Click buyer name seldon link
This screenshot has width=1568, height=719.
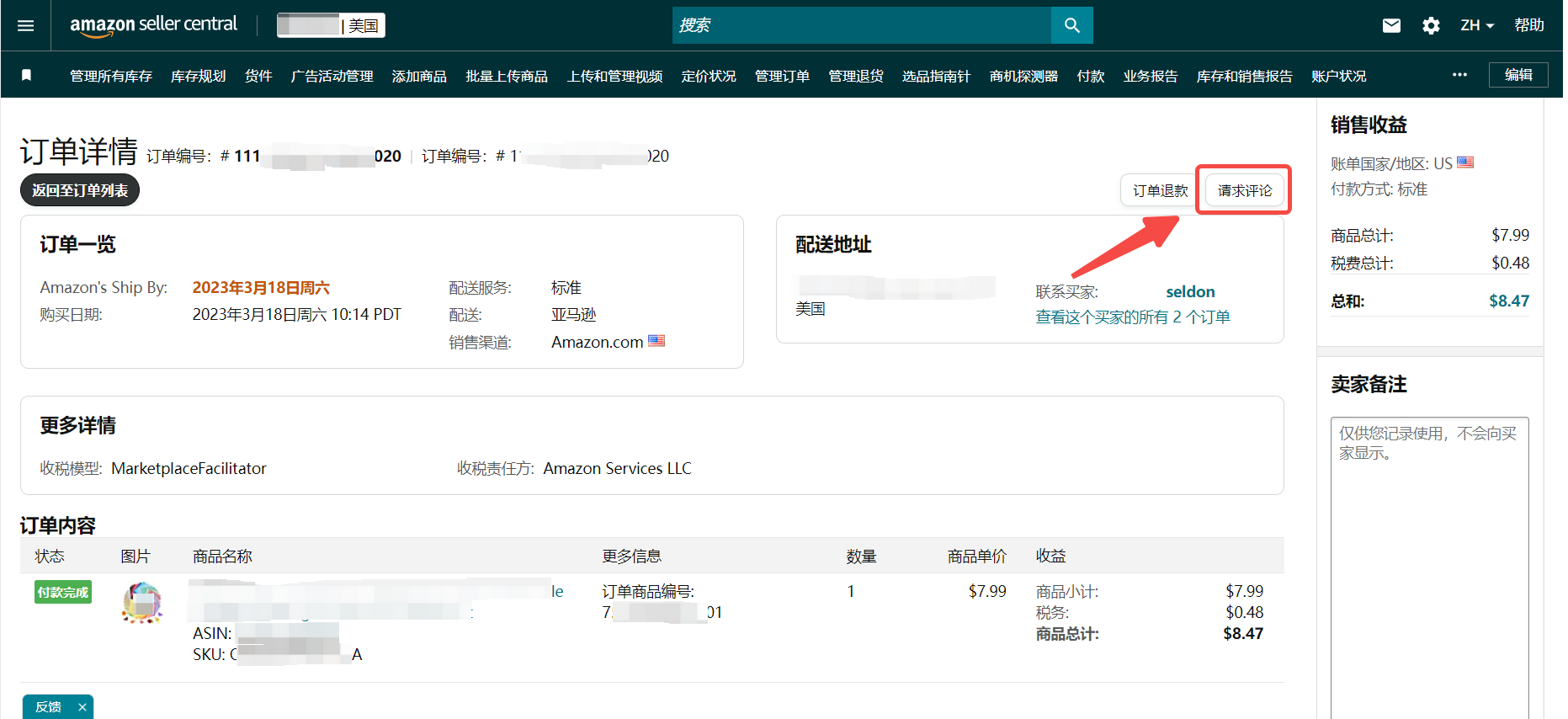point(1190,291)
